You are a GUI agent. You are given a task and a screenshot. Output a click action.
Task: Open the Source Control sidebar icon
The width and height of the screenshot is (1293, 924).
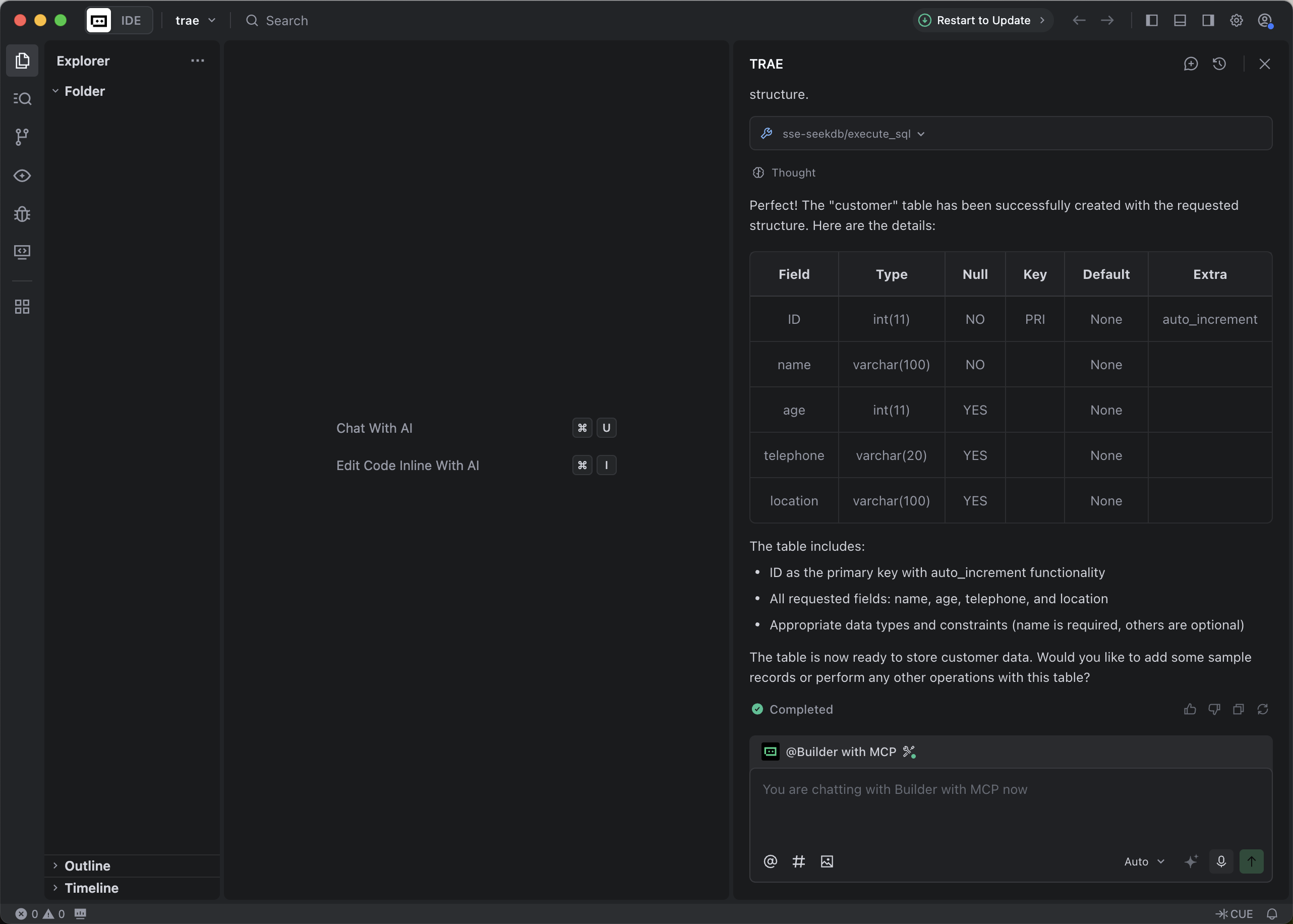[22, 137]
